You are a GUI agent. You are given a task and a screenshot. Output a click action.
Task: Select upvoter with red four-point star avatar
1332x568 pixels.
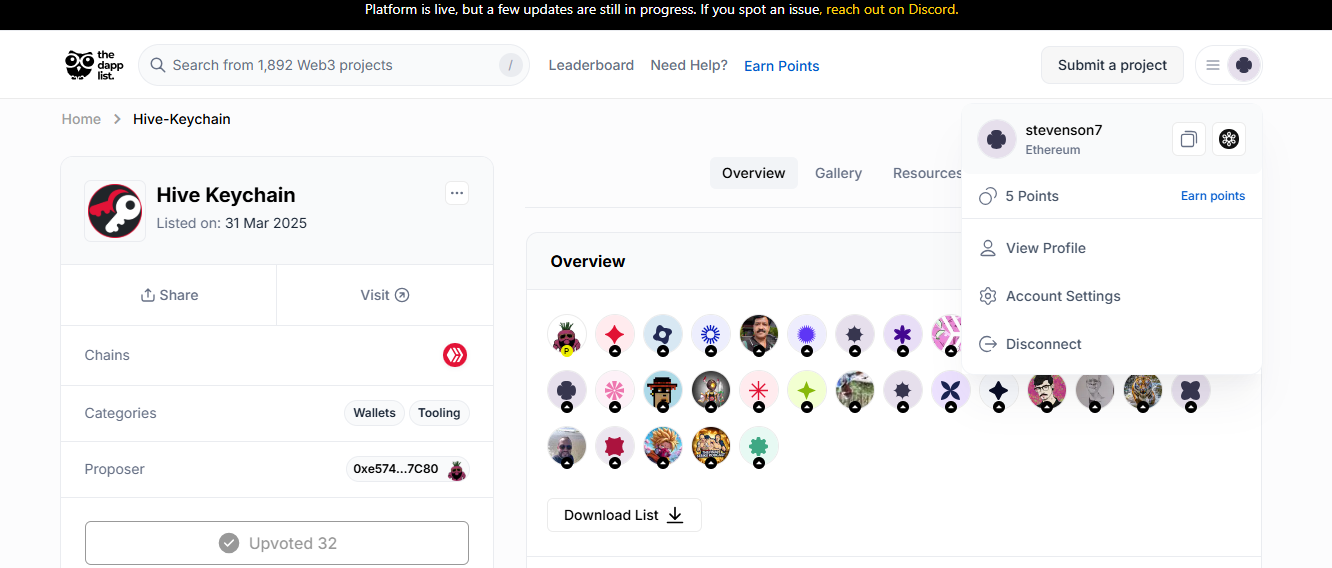pyautogui.click(x=615, y=334)
